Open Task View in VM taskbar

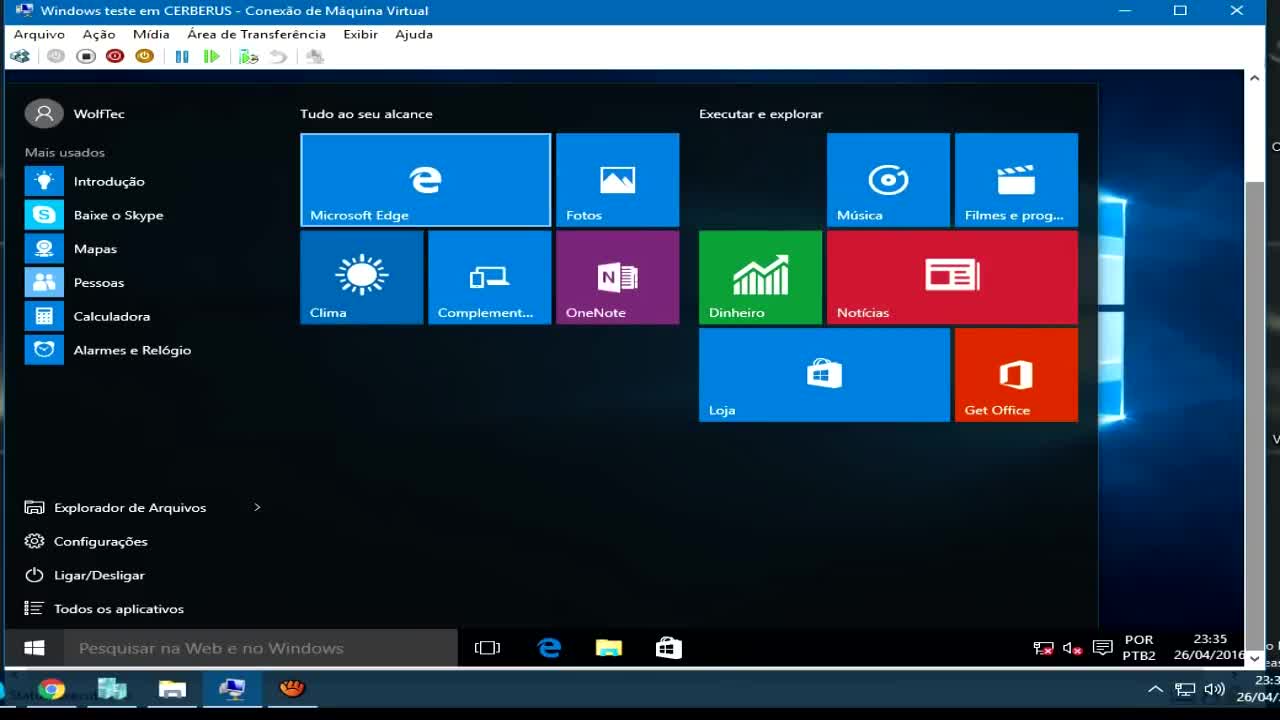(487, 648)
